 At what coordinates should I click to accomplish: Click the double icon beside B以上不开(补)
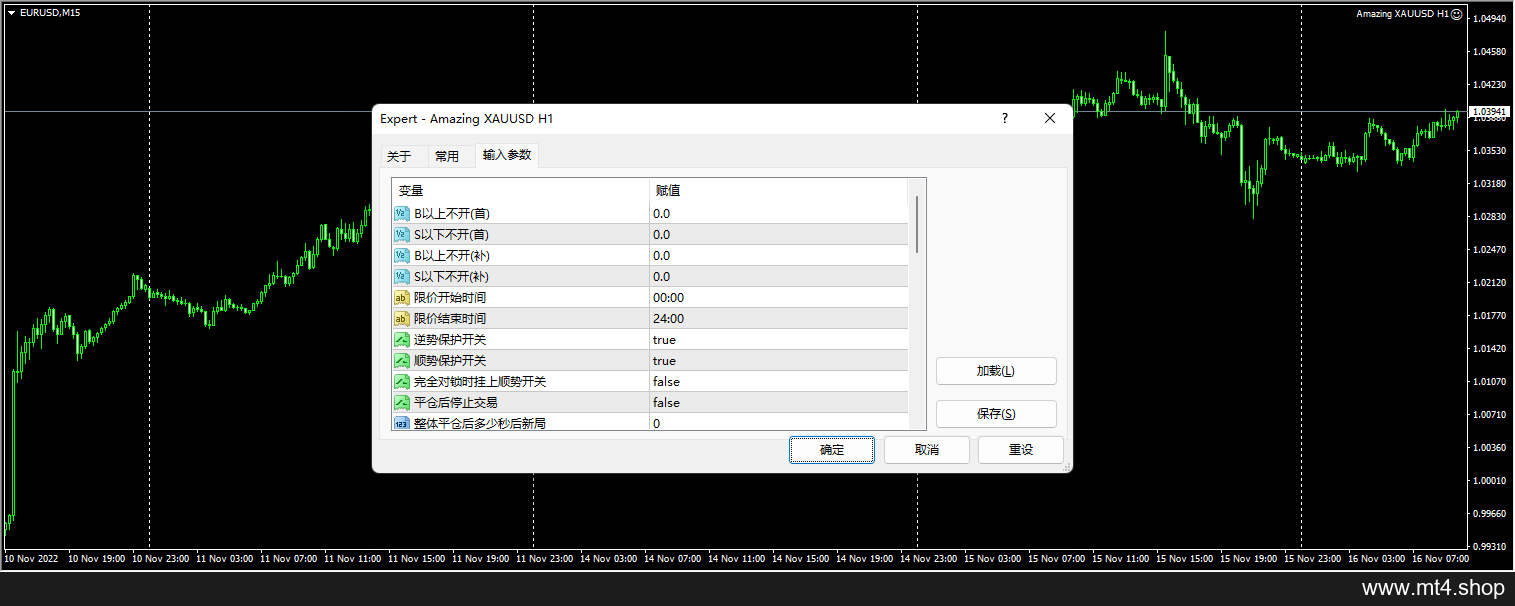(401, 255)
